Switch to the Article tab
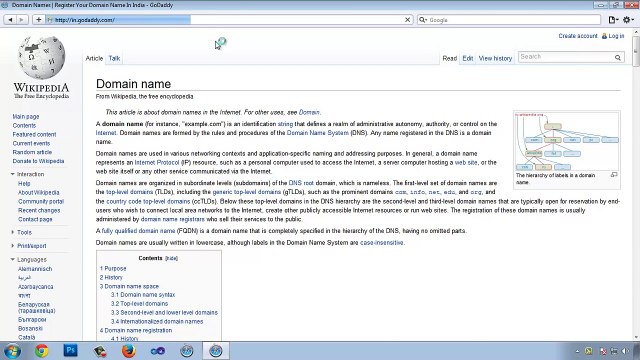This screenshot has width=640, height=360. pyautogui.click(x=94, y=58)
